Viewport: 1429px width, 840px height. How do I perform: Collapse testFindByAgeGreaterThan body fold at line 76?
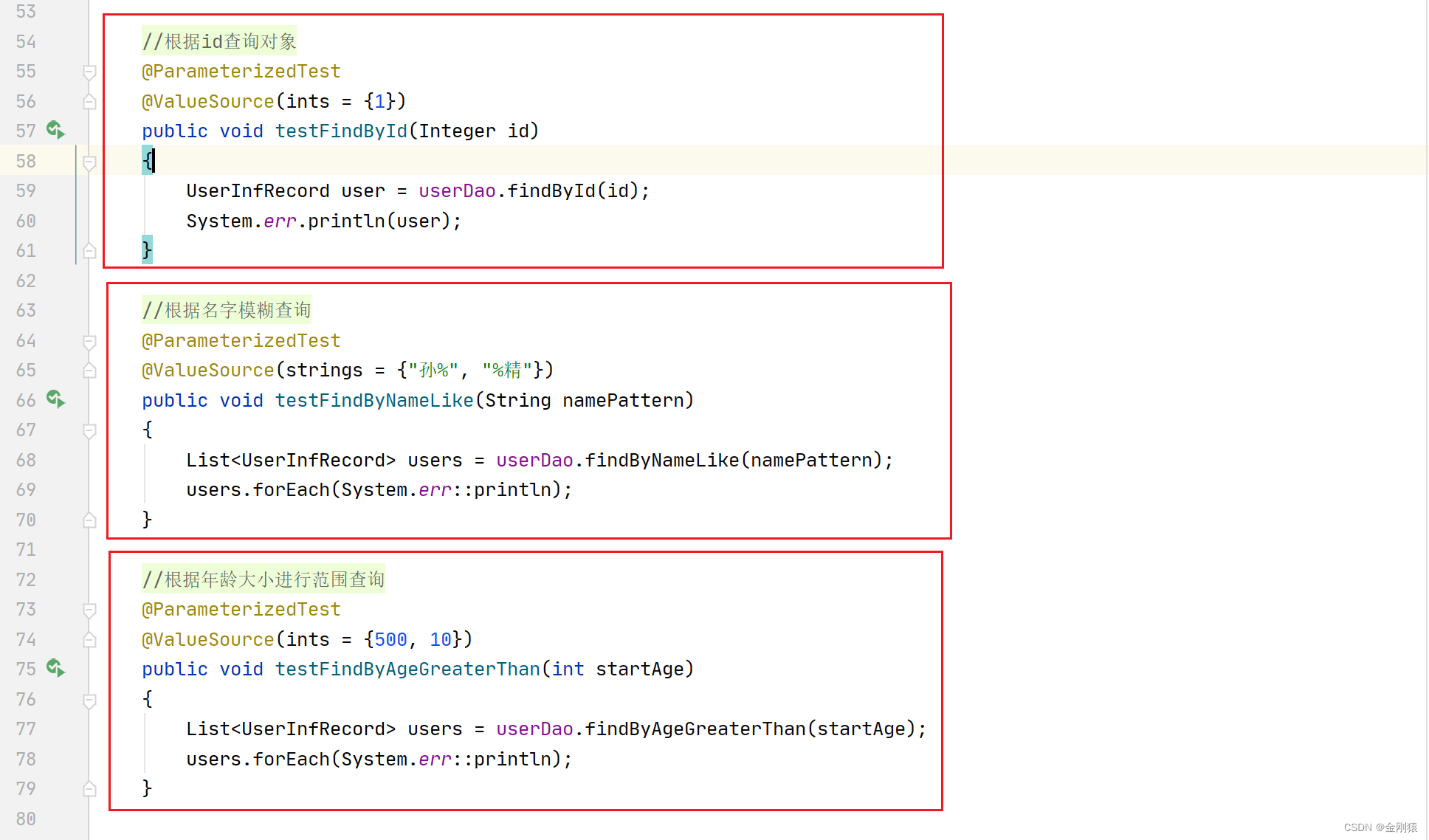click(x=89, y=700)
